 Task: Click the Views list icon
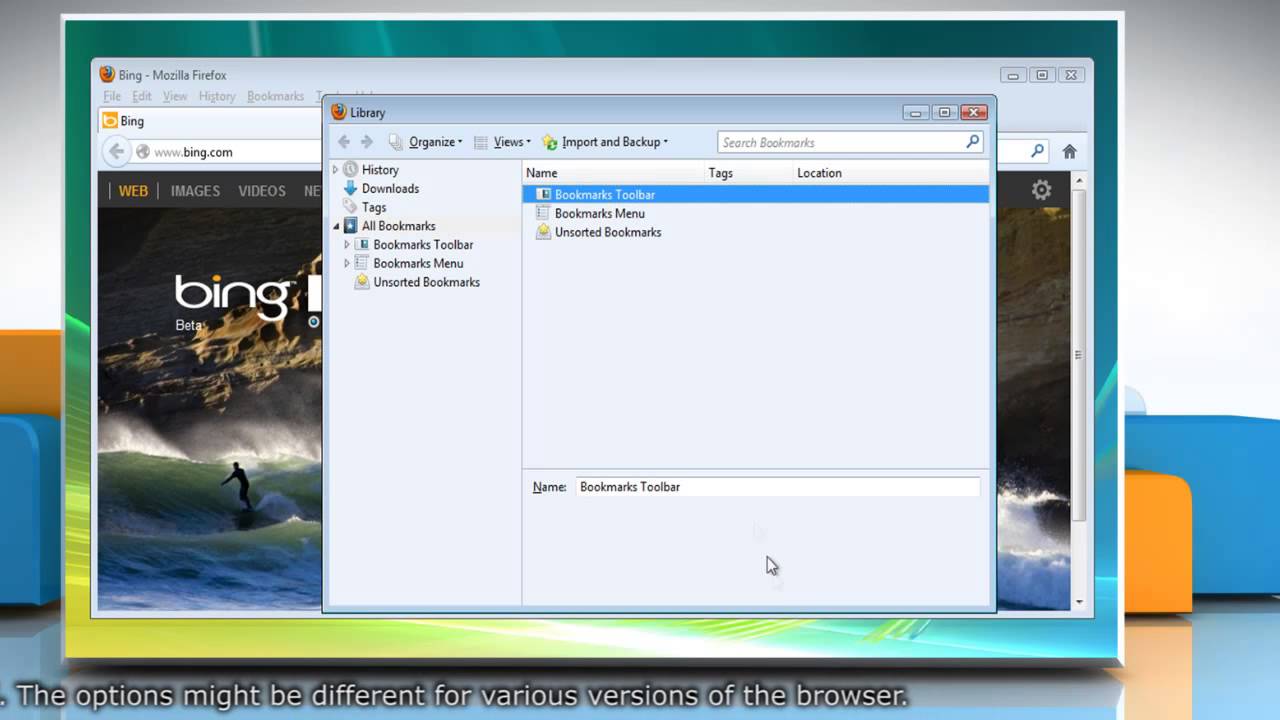pos(481,142)
